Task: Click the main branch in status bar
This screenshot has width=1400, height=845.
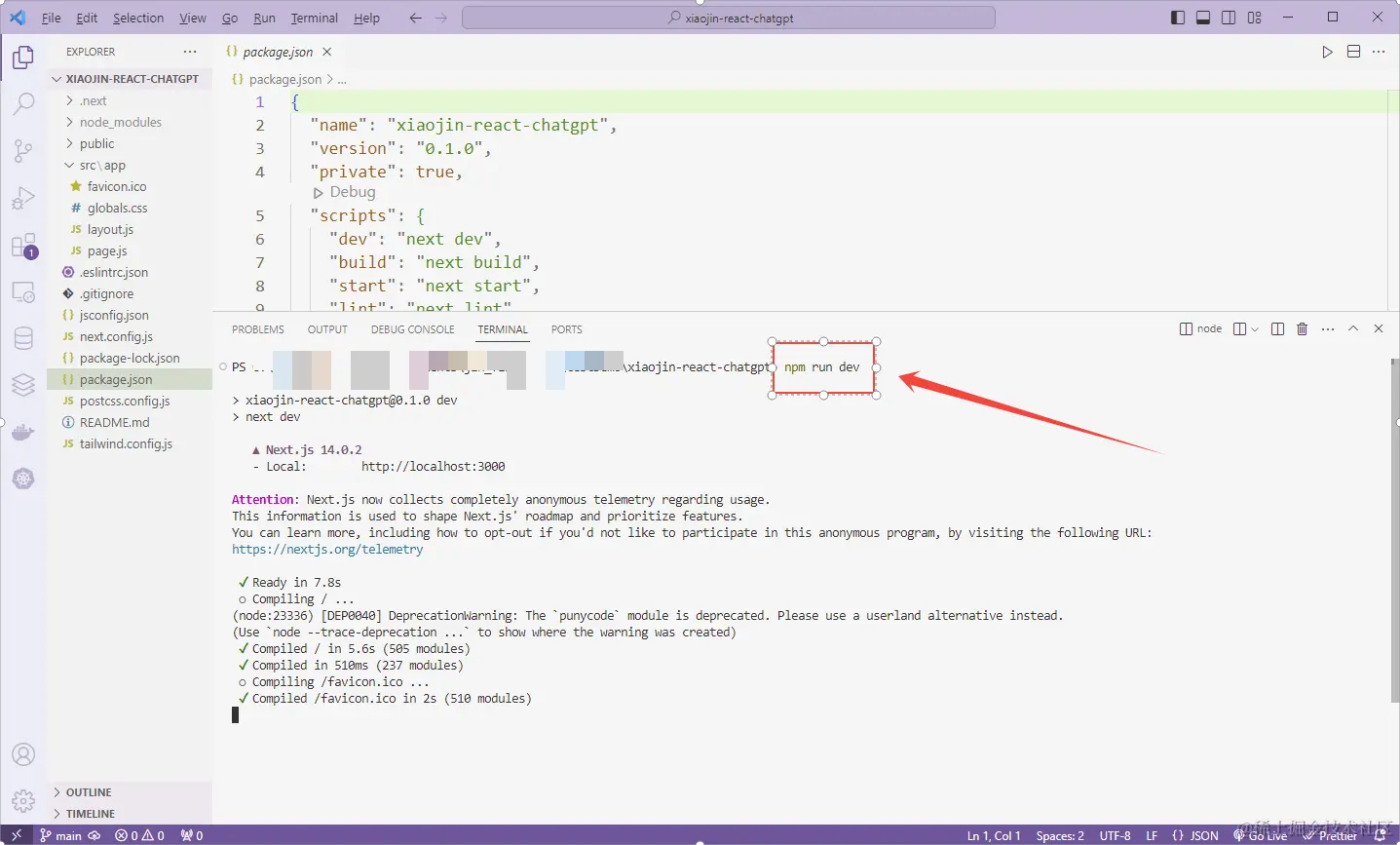Action: click(60, 835)
